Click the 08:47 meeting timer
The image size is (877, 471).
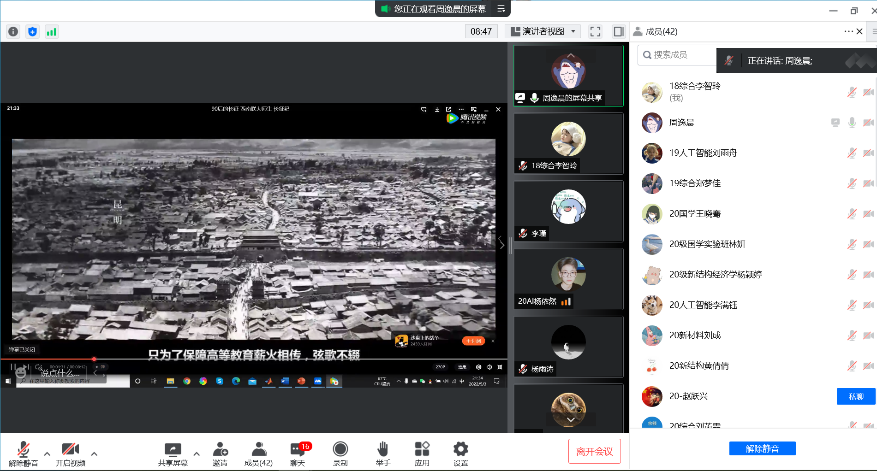click(x=481, y=31)
